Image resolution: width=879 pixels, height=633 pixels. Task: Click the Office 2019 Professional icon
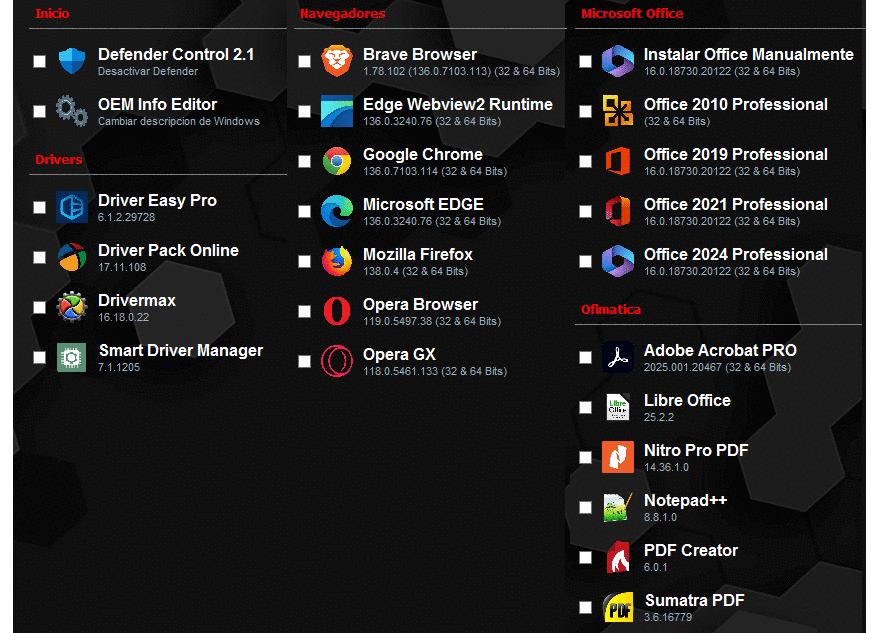click(618, 161)
